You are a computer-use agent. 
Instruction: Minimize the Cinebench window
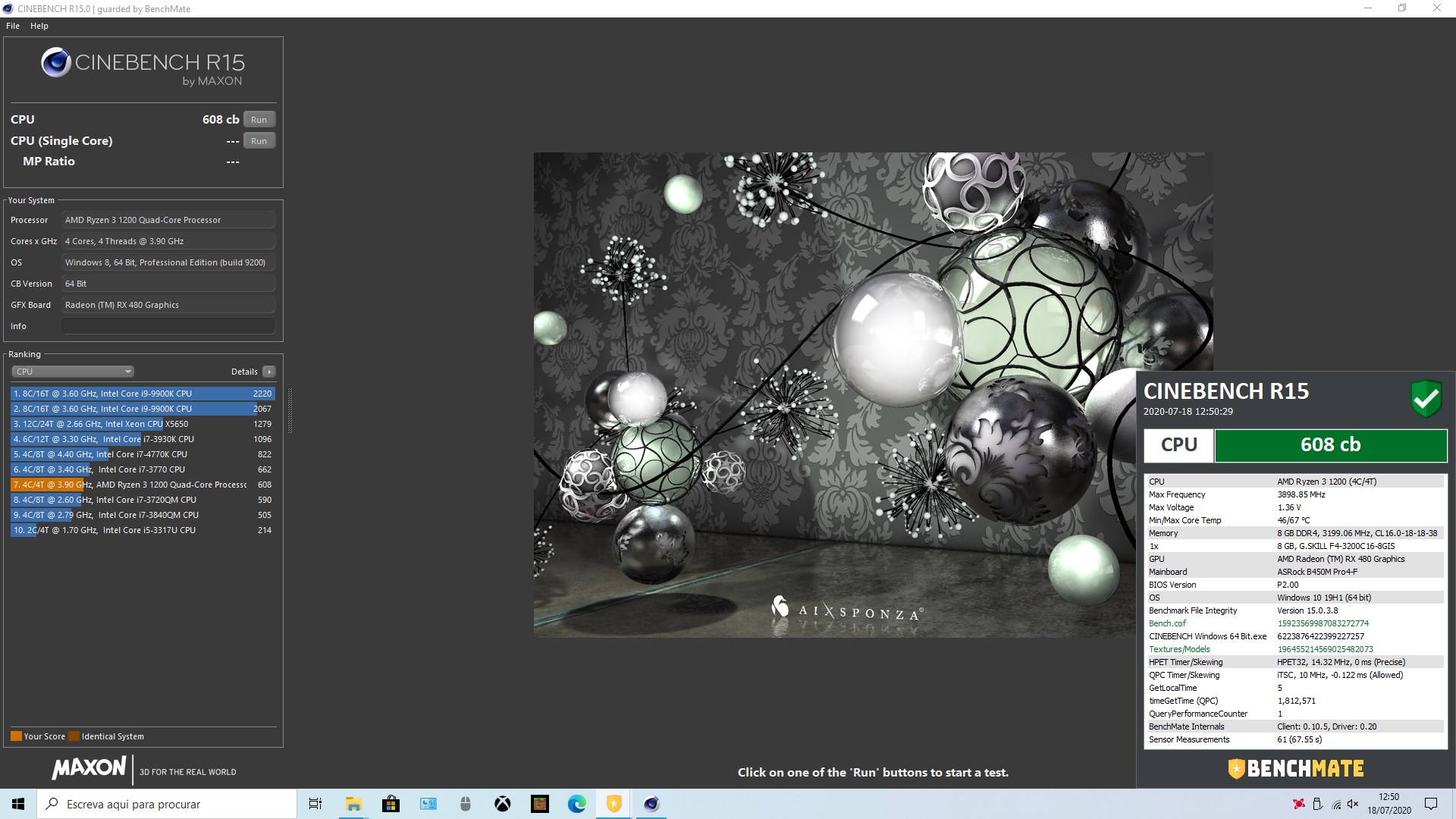[x=1368, y=8]
